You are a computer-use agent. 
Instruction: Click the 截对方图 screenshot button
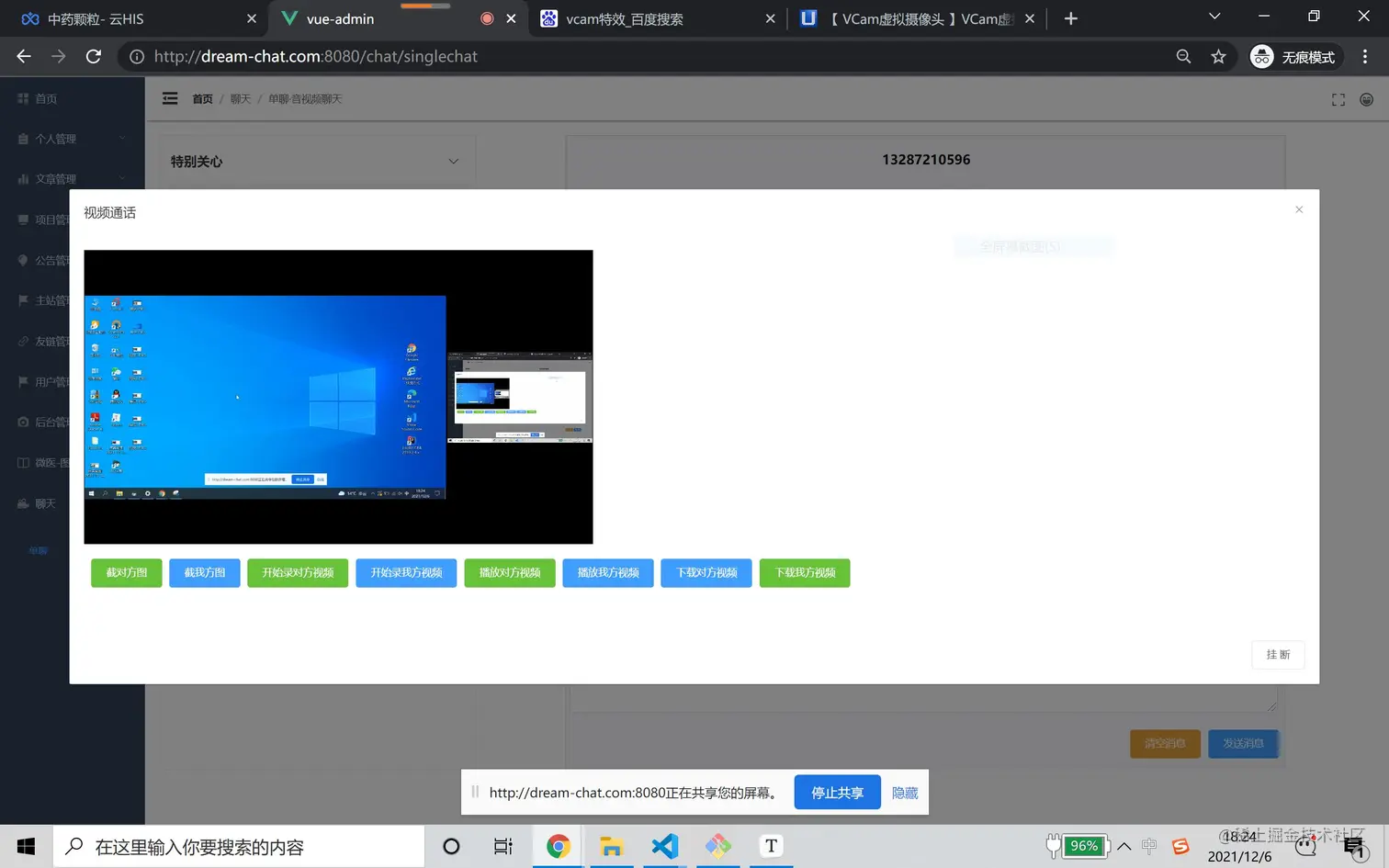127,572
